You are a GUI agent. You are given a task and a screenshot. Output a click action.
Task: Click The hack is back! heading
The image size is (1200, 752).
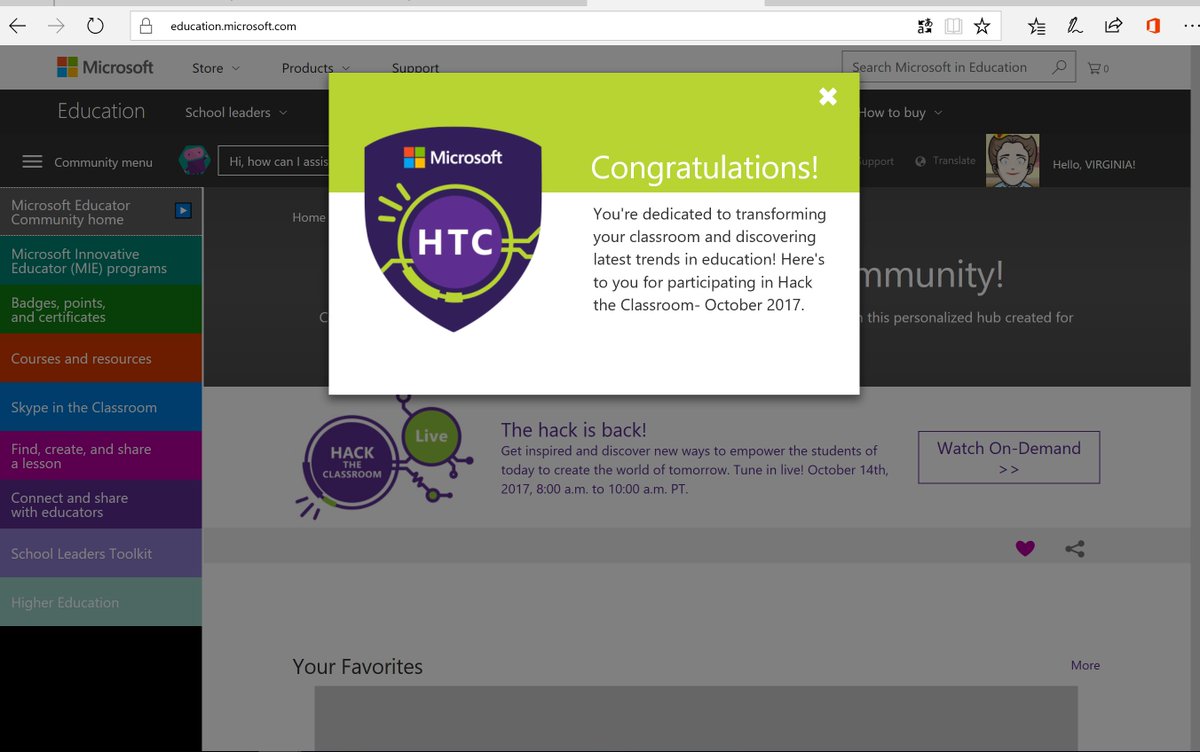coord(574,430)
